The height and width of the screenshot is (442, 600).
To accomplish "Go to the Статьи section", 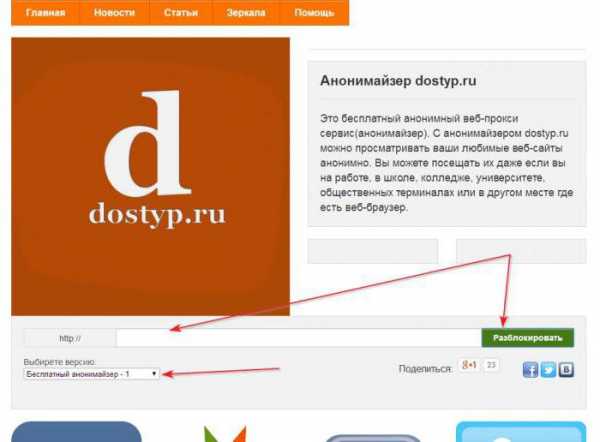I will click(181, 13).
